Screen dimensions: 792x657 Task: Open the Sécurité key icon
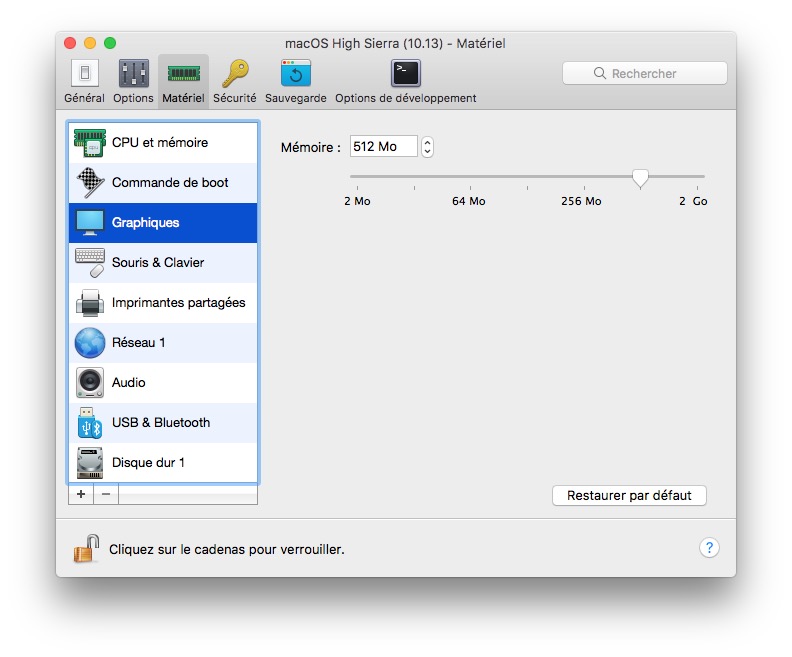235,73
